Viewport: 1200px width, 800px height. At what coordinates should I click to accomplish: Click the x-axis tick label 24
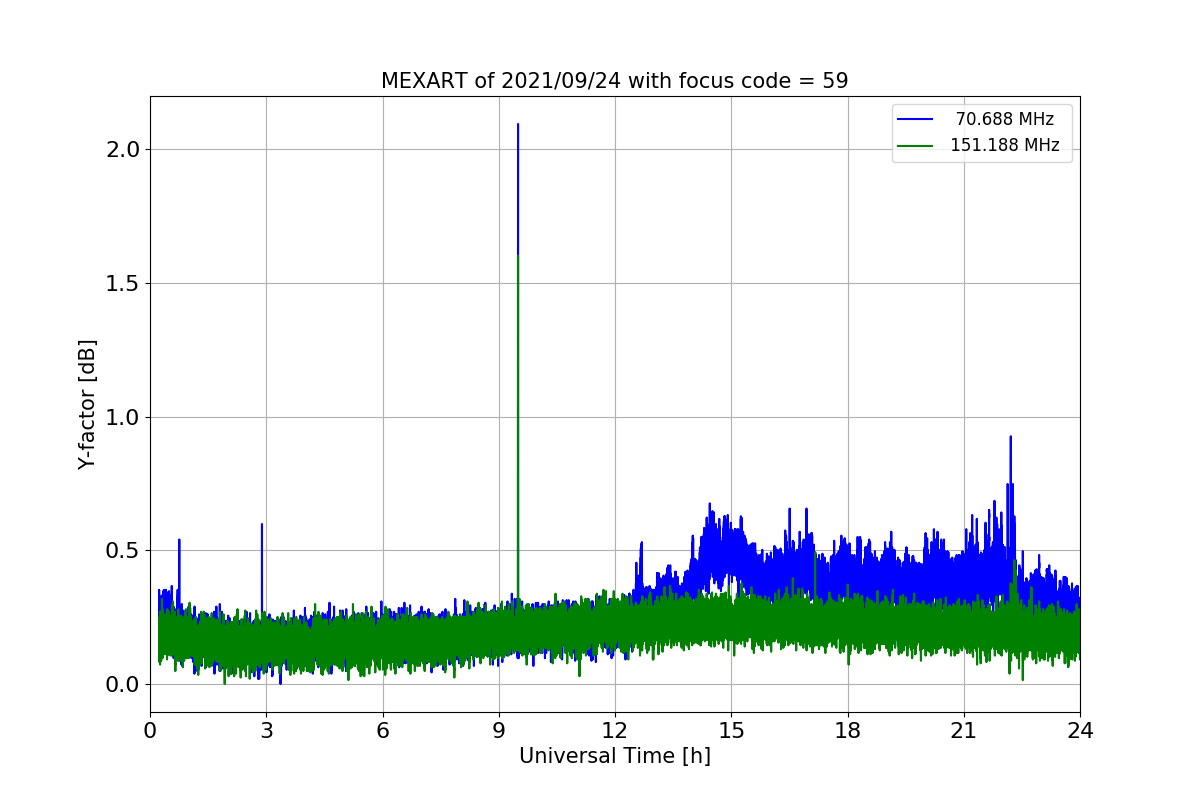pos(1080,731)
